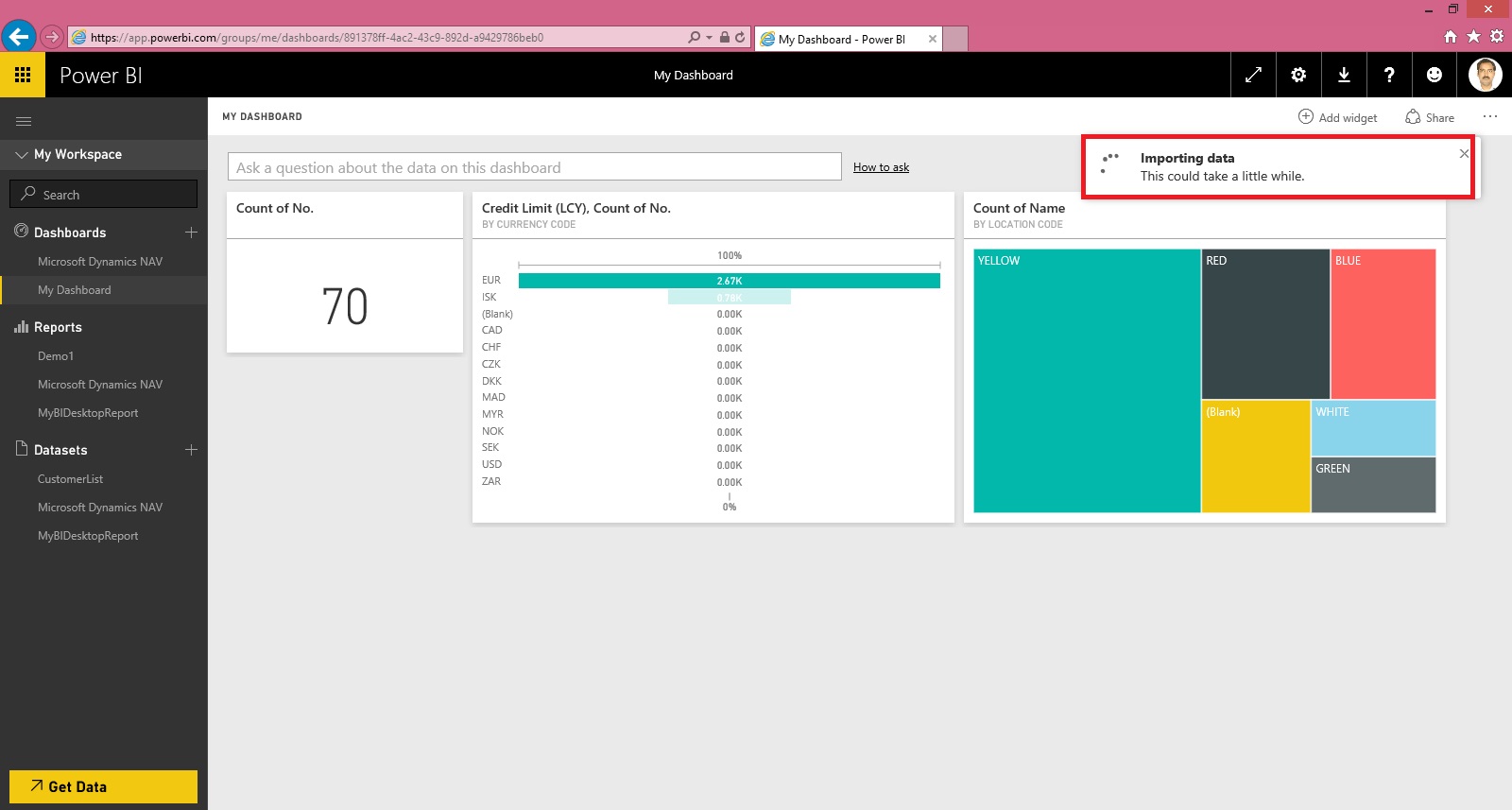Image resolution: width=1512 pixels, height=810 pixels.
Task: Open browser home icon
Action: click(x=1451, y=37)
